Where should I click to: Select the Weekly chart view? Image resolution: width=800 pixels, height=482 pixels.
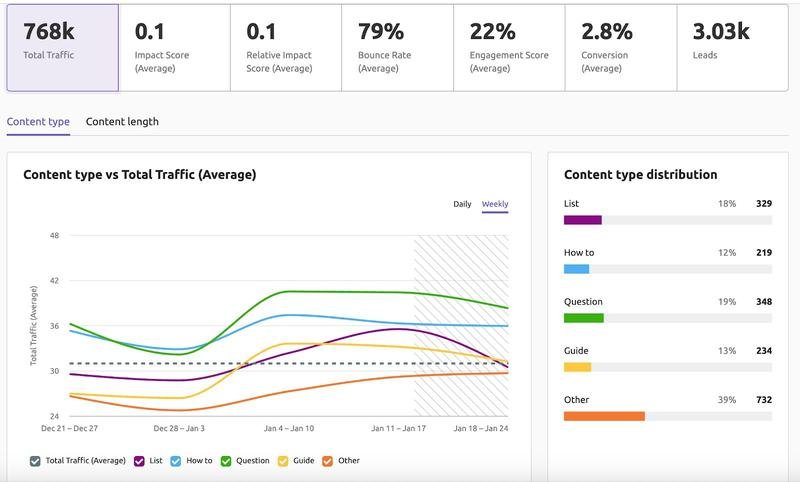coord(495,204)
